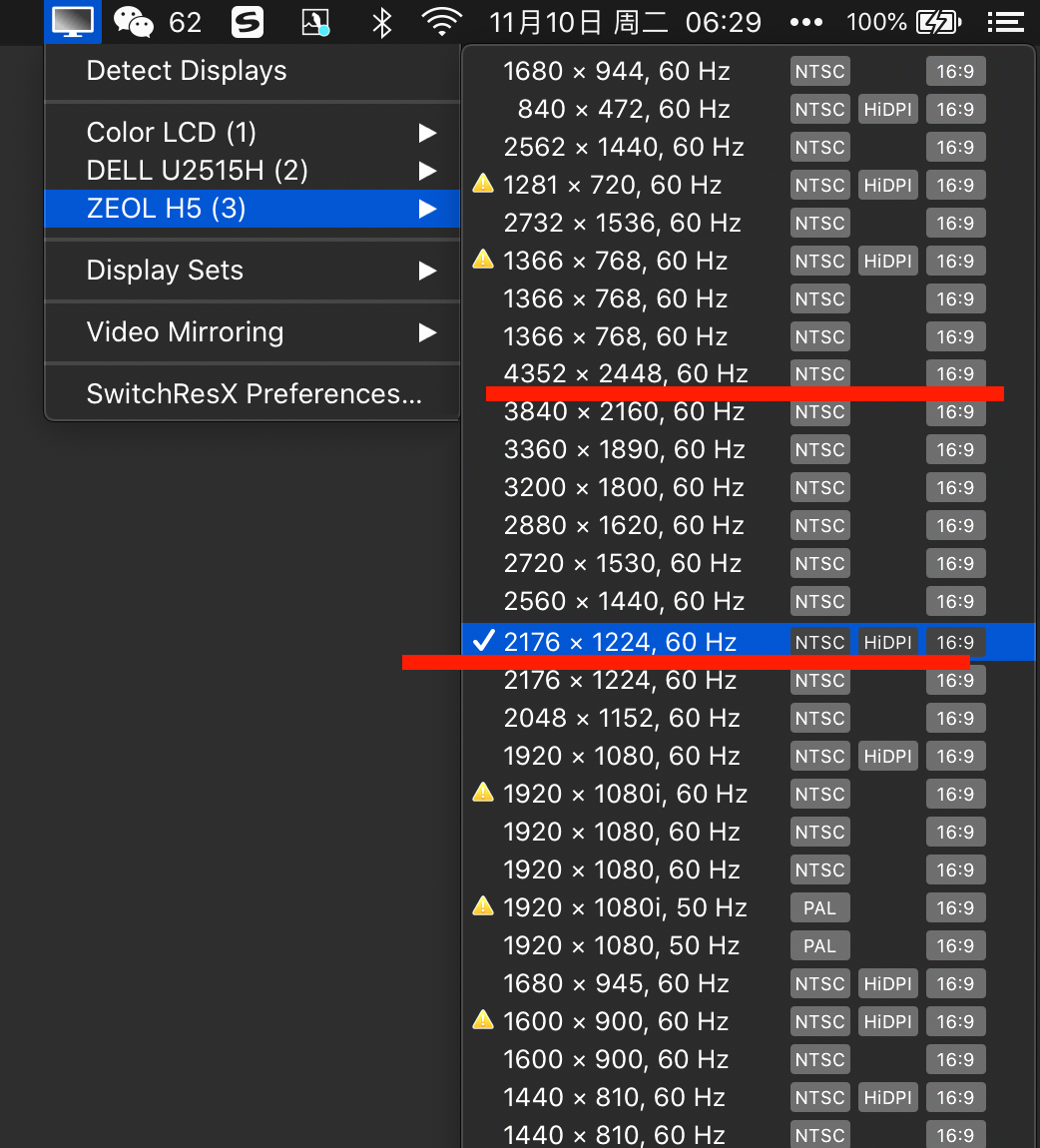This screenshot has width=1040, height=1148.
Task: Click the date and time clock
Action: (x=626, y=21)
